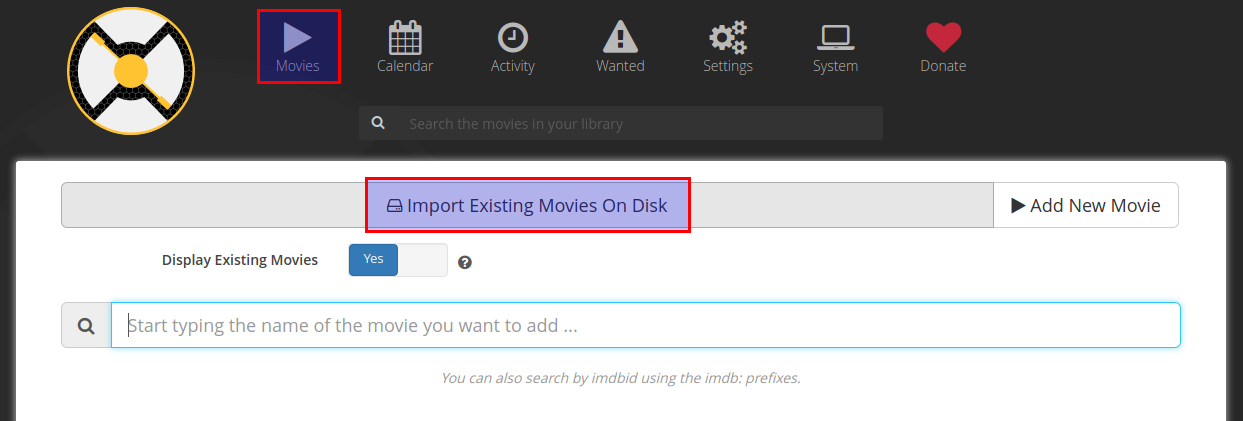Click the Display Existing Movies label
The height and width of the screenshot is (421, 1243).
click(240, 260)
